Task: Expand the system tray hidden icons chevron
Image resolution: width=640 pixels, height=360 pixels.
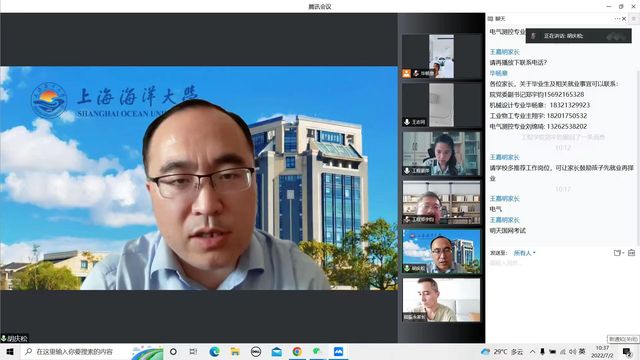Action: tap(532, 351)
